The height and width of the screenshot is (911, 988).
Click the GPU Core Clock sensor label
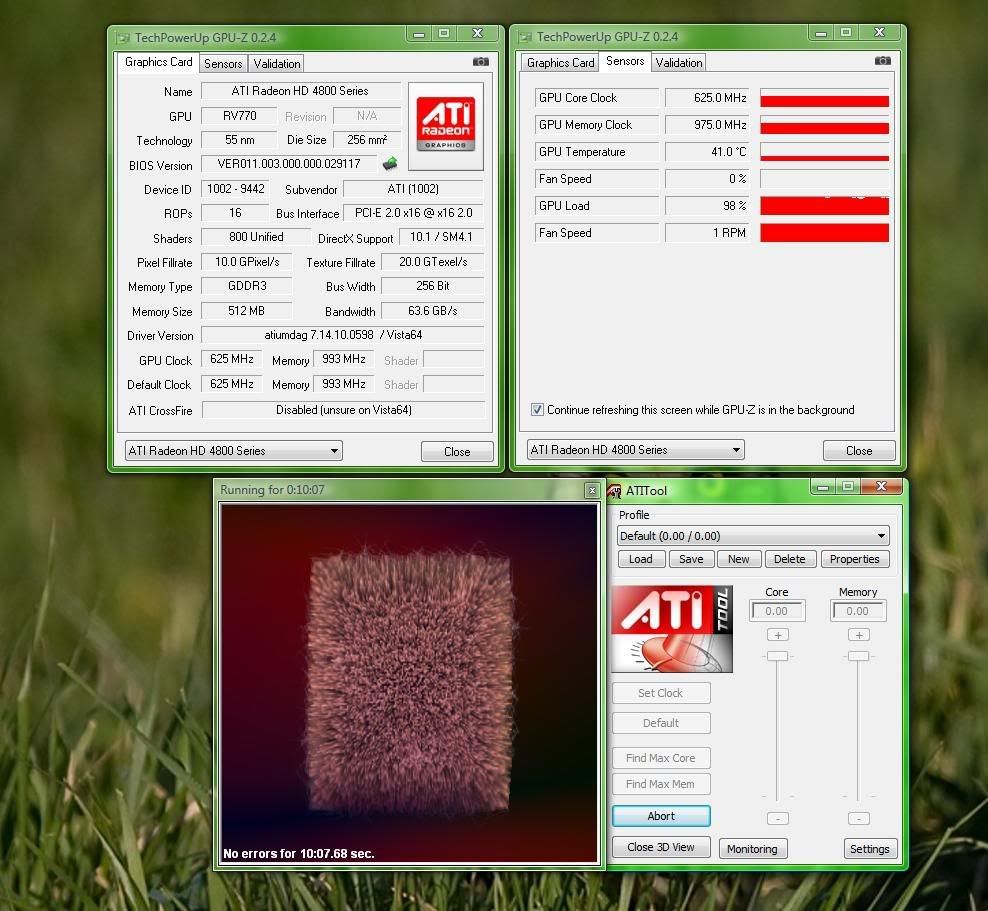[596, 98]
